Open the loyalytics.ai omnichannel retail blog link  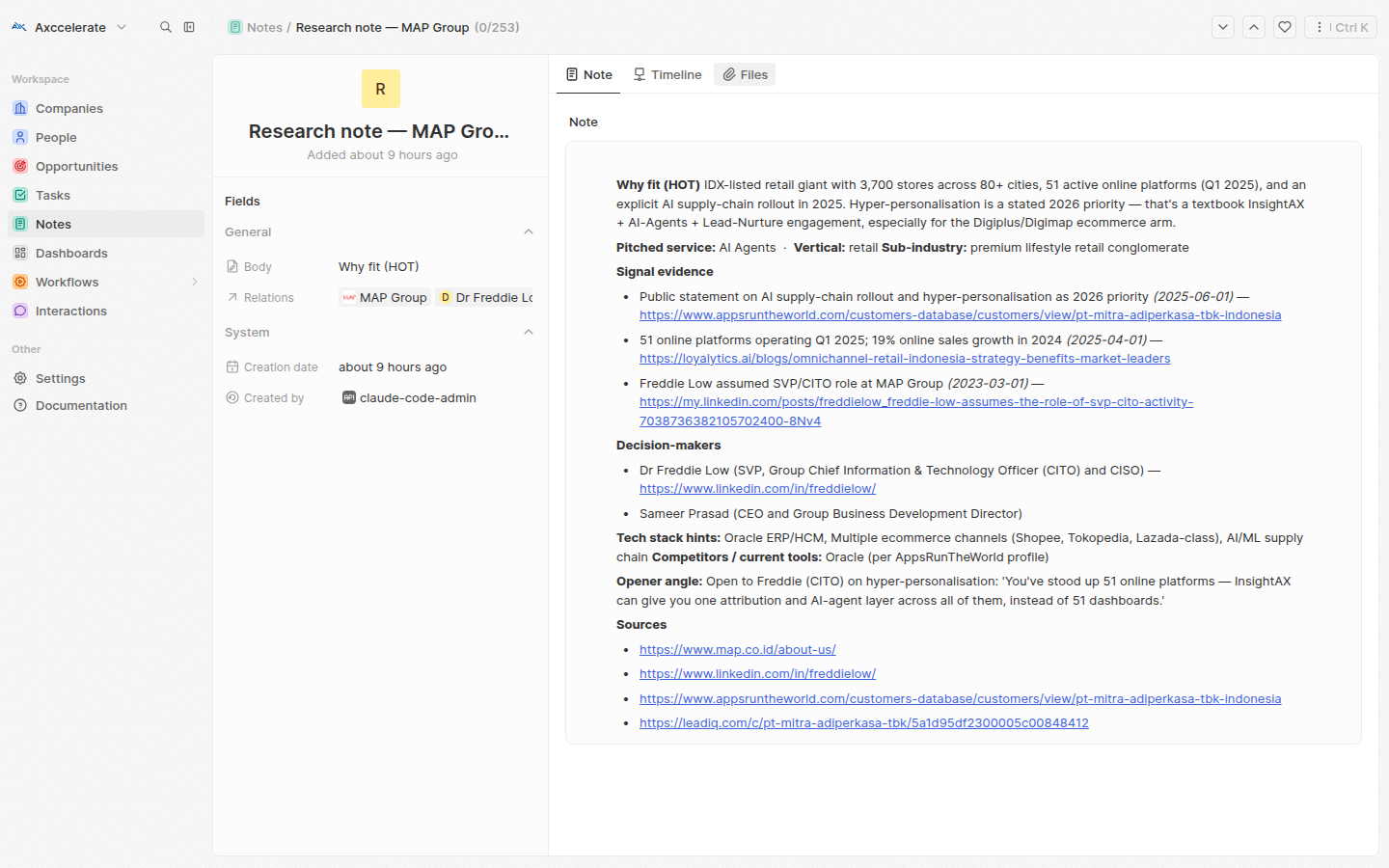tap(905, 359)
